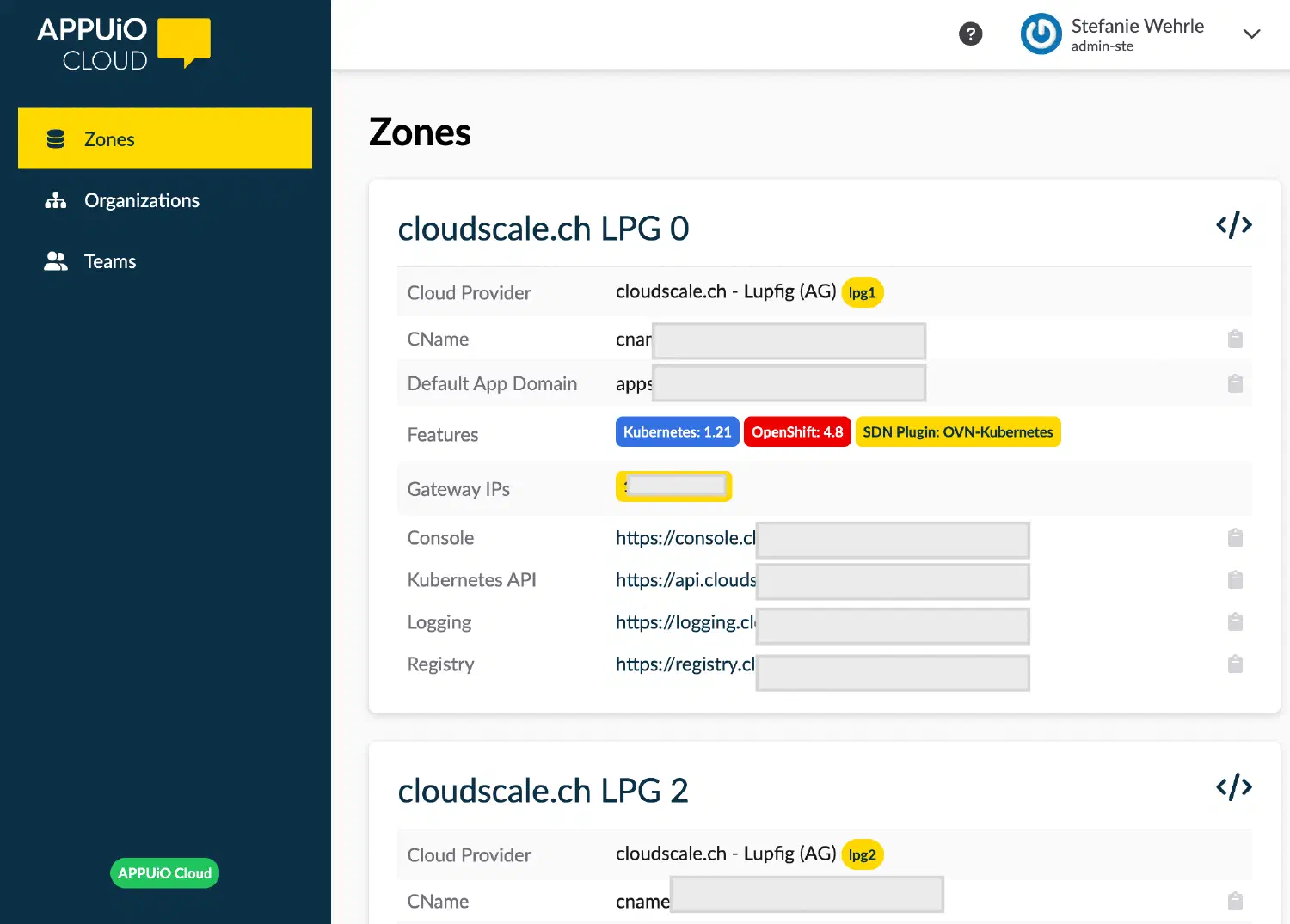Screen dimensions: 1290x924
Task: Expand the Stefanie Wehrle account dropdown
Action: [x=1252, y=34]
